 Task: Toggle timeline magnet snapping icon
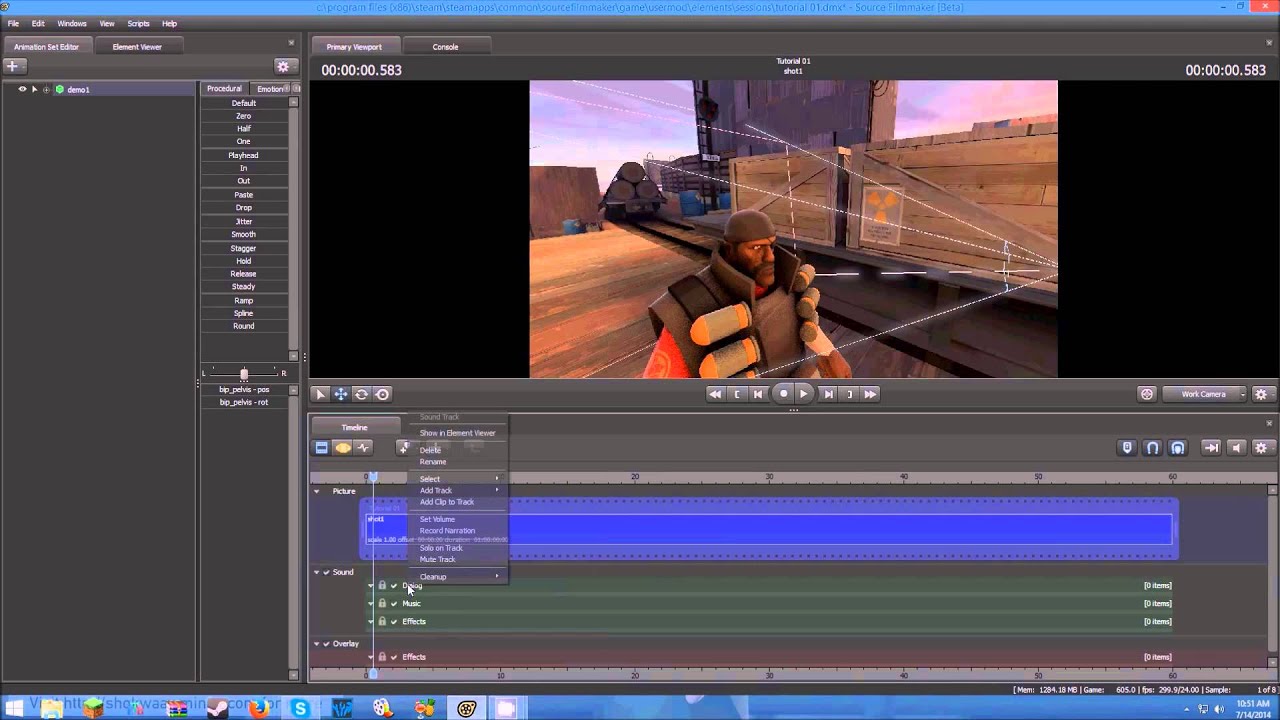point(1152,448)
